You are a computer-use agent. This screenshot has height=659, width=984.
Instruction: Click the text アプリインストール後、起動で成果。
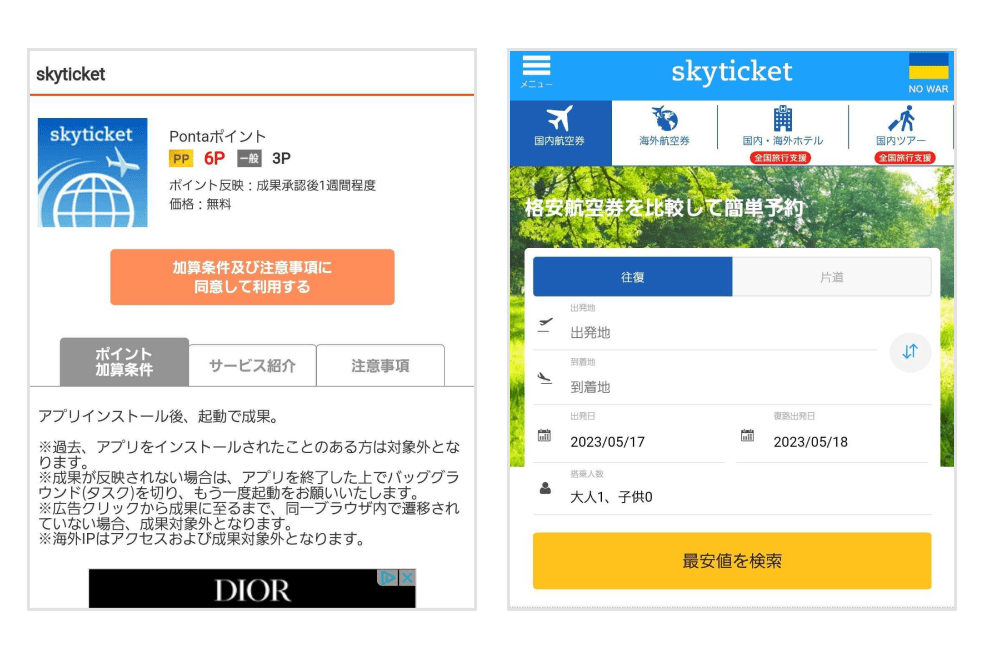(159, 416)
